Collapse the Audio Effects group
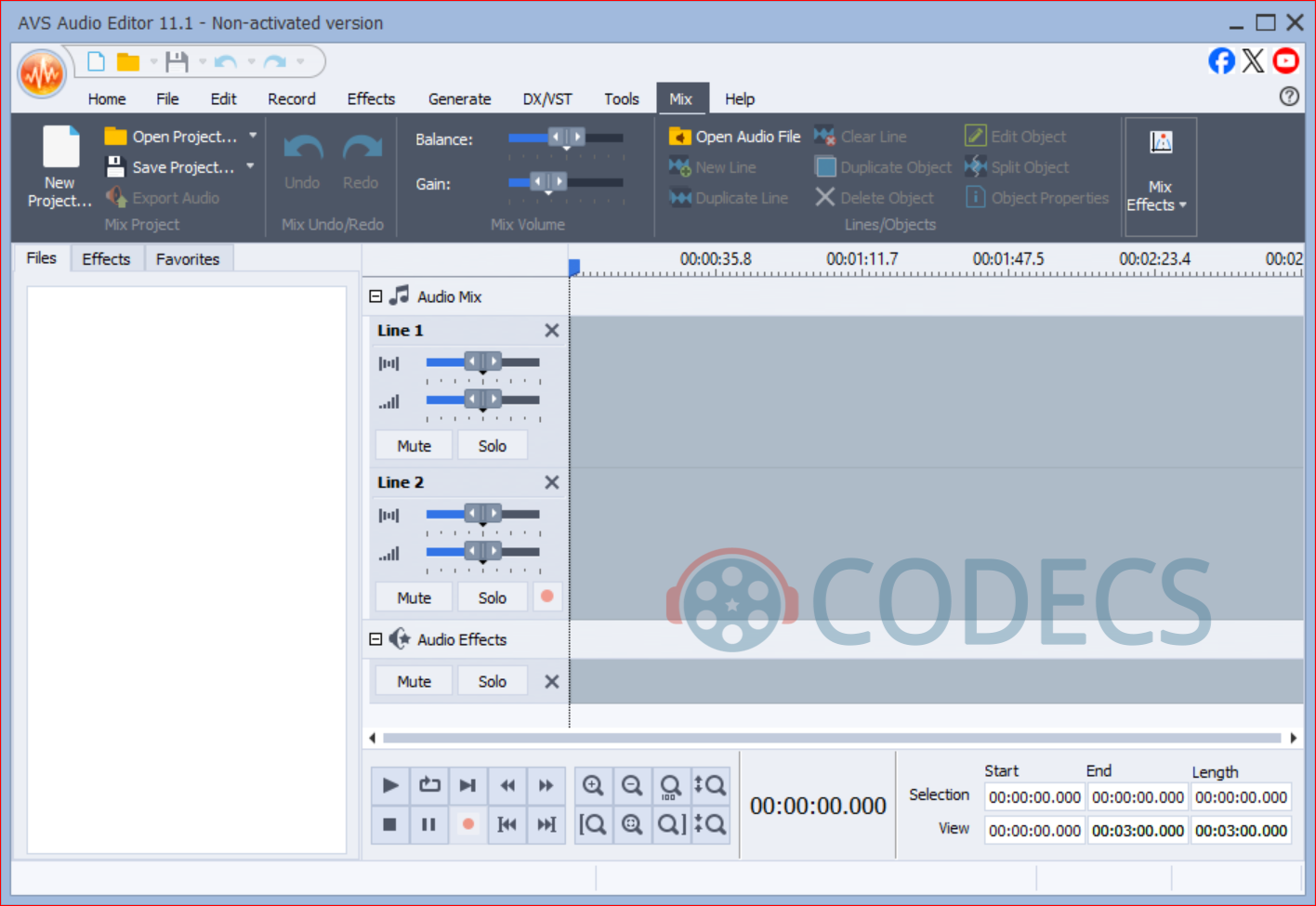 375,639
